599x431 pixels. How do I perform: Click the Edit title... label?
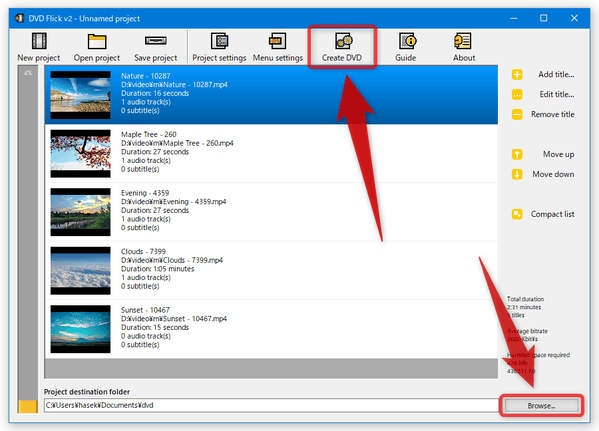pyautogui.click(x=557, y=94)
